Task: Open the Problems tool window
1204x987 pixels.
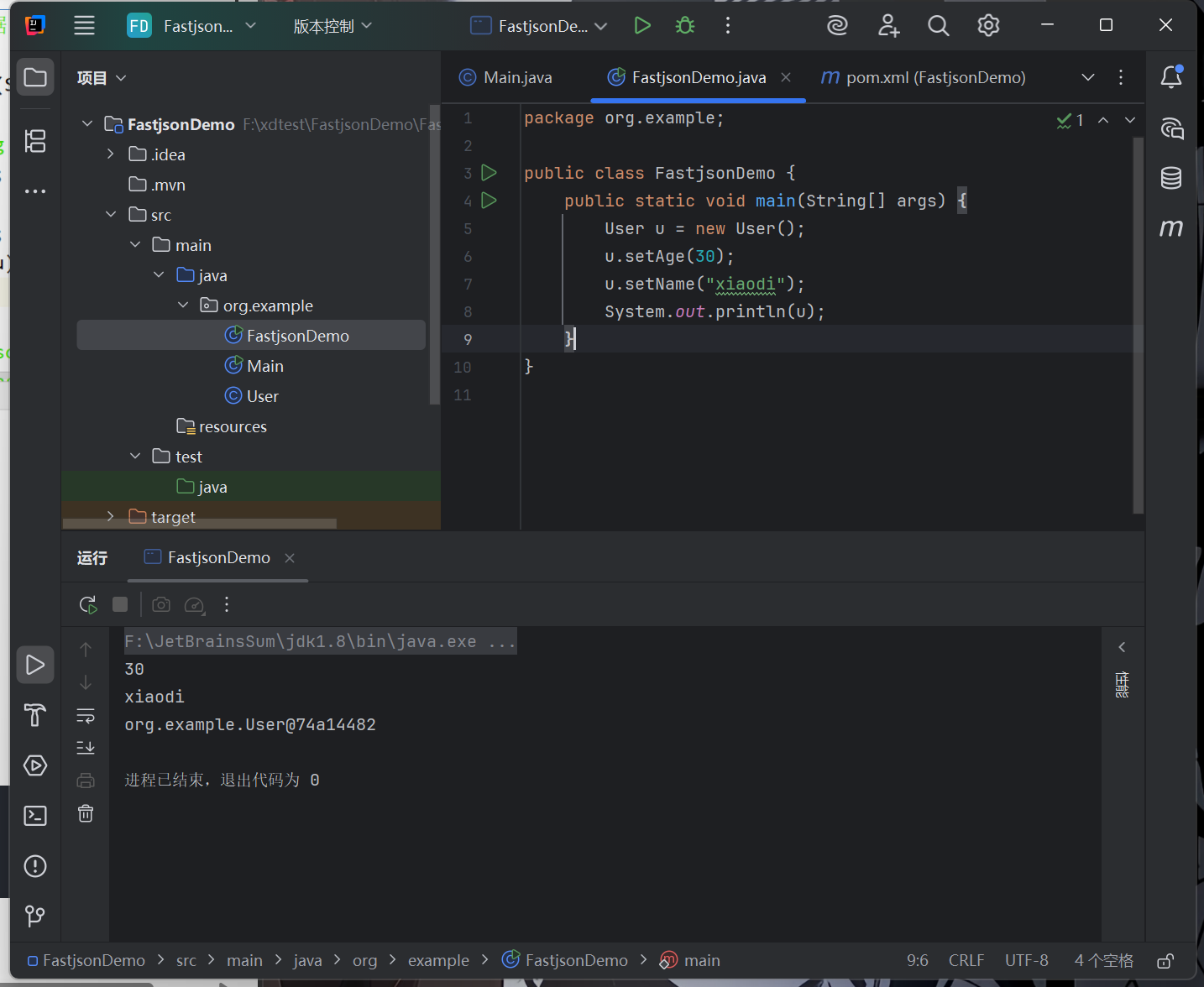Action: pyautogui.click(x=35, y=866)
